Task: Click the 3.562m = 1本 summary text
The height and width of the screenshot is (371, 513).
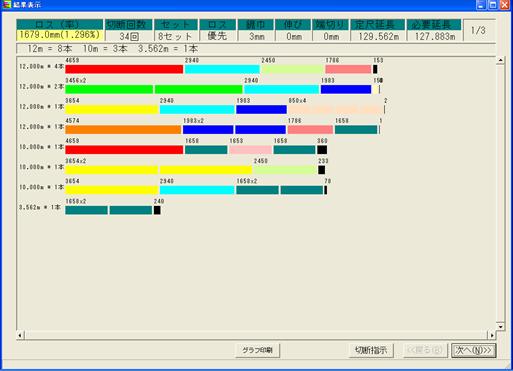Action: (x=168, y=49)
